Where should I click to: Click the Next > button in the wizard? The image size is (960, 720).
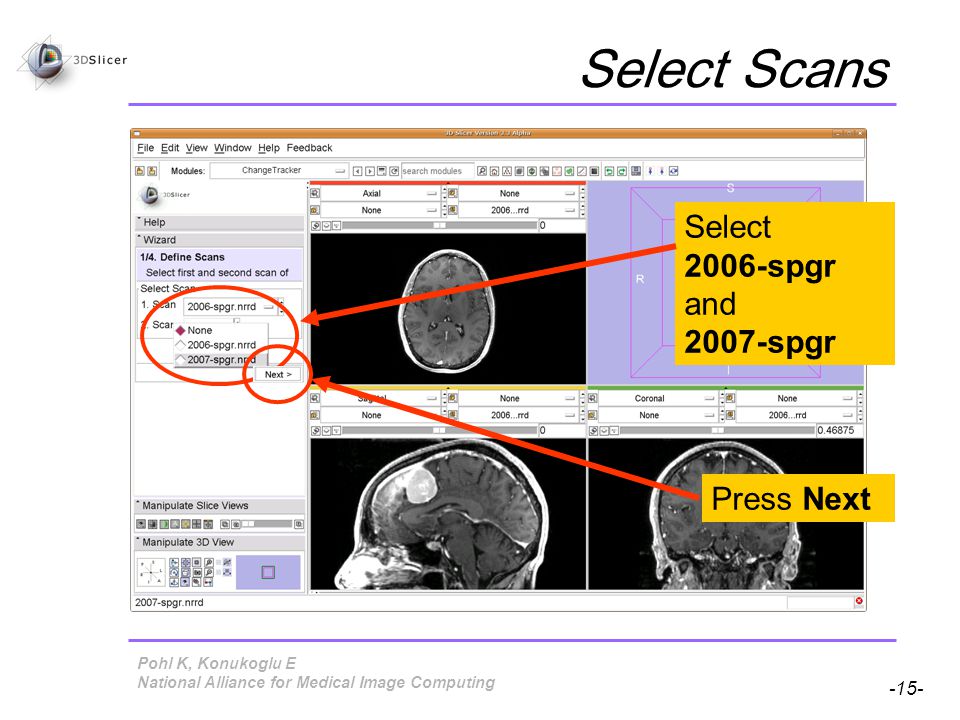(x=278, y=374)
